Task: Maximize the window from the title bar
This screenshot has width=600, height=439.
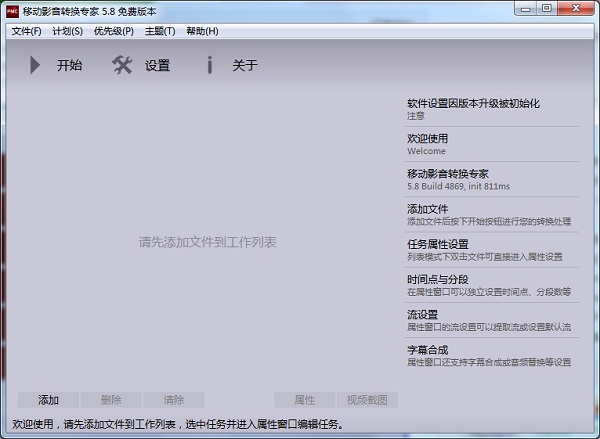Action: pyautogui.click(x=546, y=9)
